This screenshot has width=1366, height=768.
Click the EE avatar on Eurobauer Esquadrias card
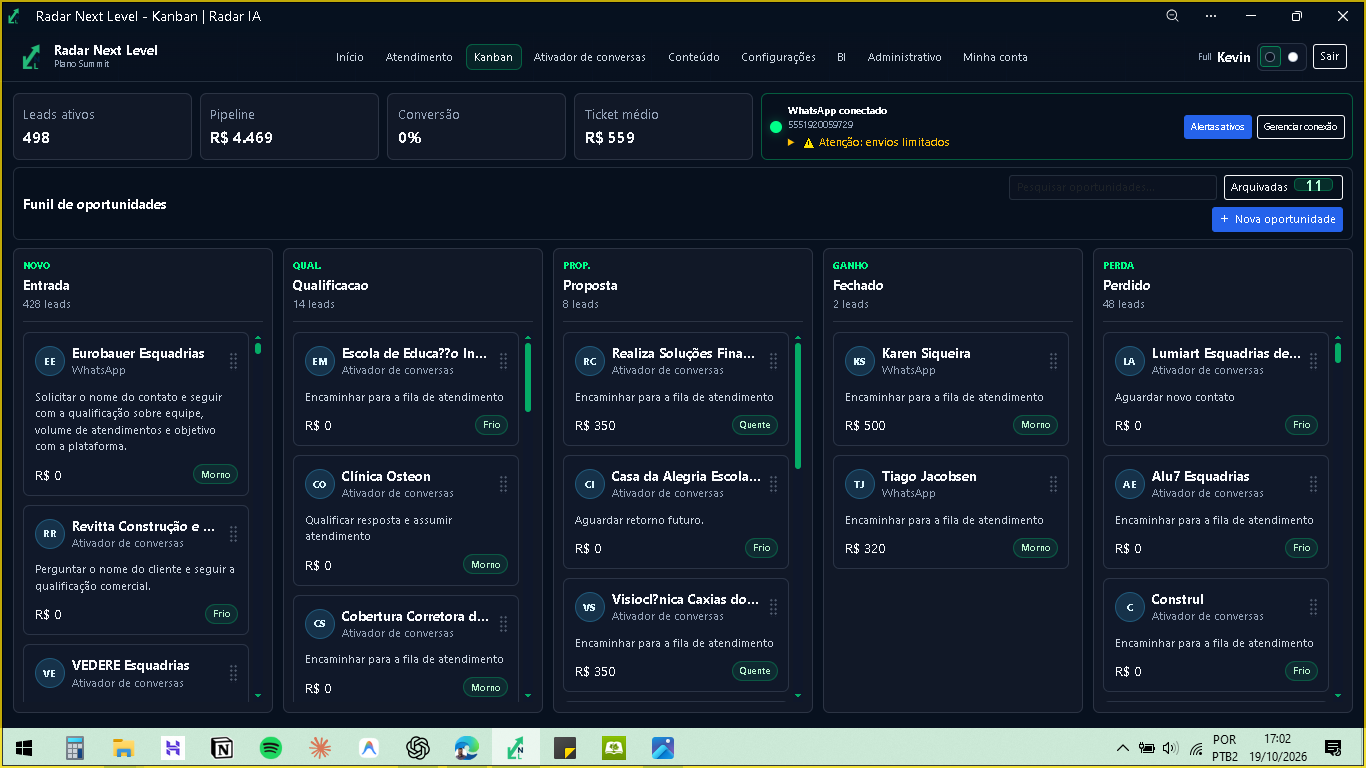point(50,361)
